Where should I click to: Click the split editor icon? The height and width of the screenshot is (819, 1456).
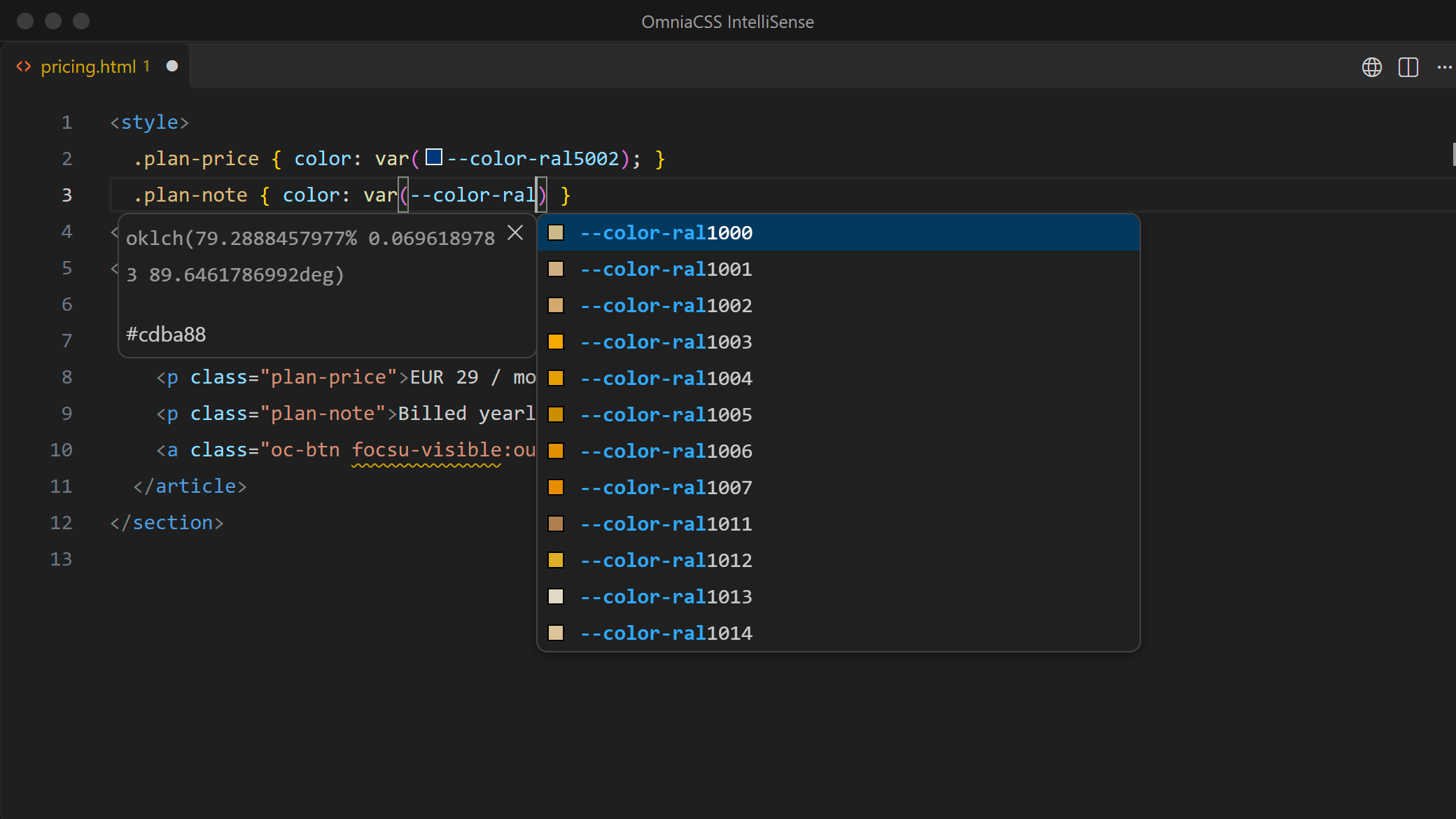[x=1408, y=67]
